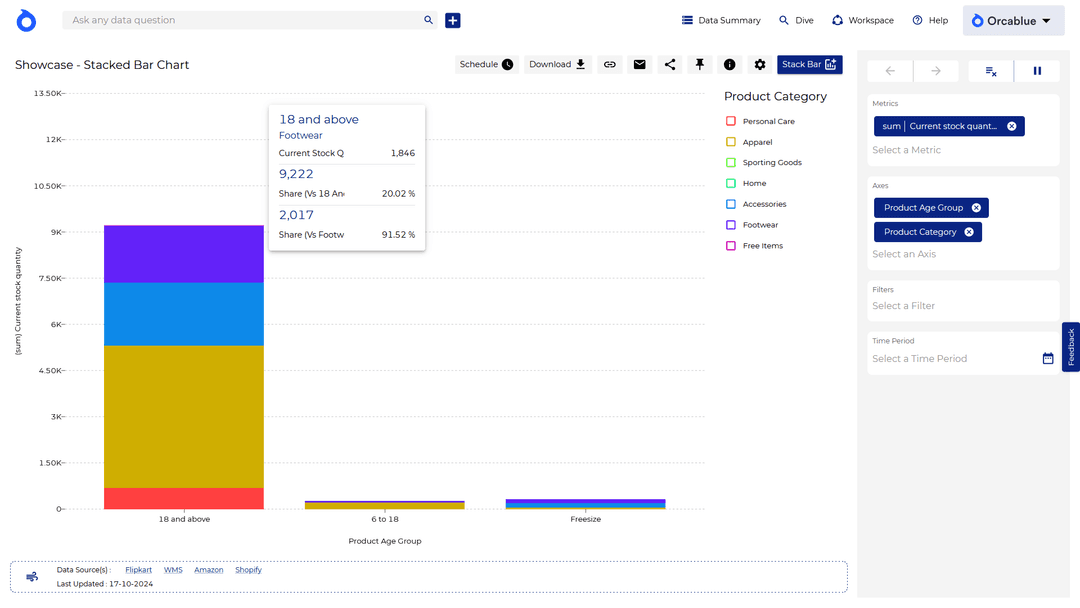Open the share icon
Viewport: 1080px width, 608px height.
click(670, 64)
